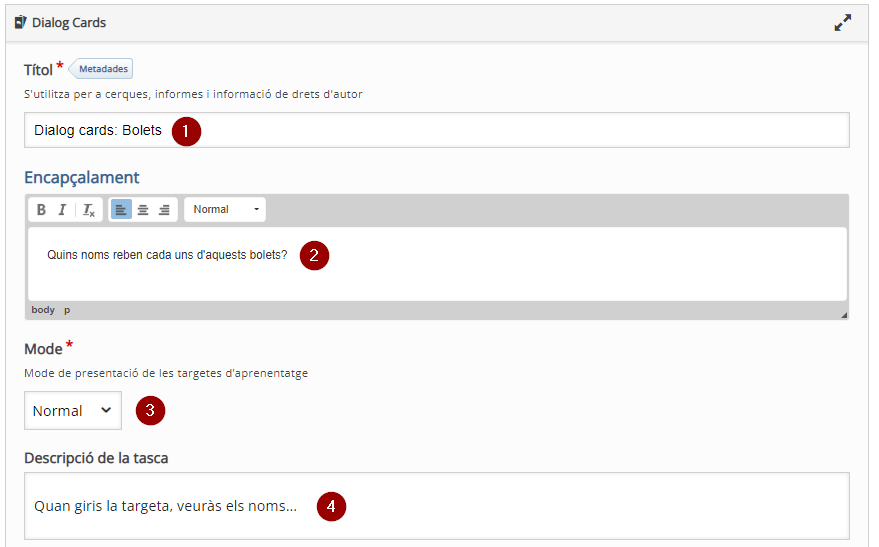Click the Títol input field
Viewport: 879px width, 547px height.
[437, 130]
